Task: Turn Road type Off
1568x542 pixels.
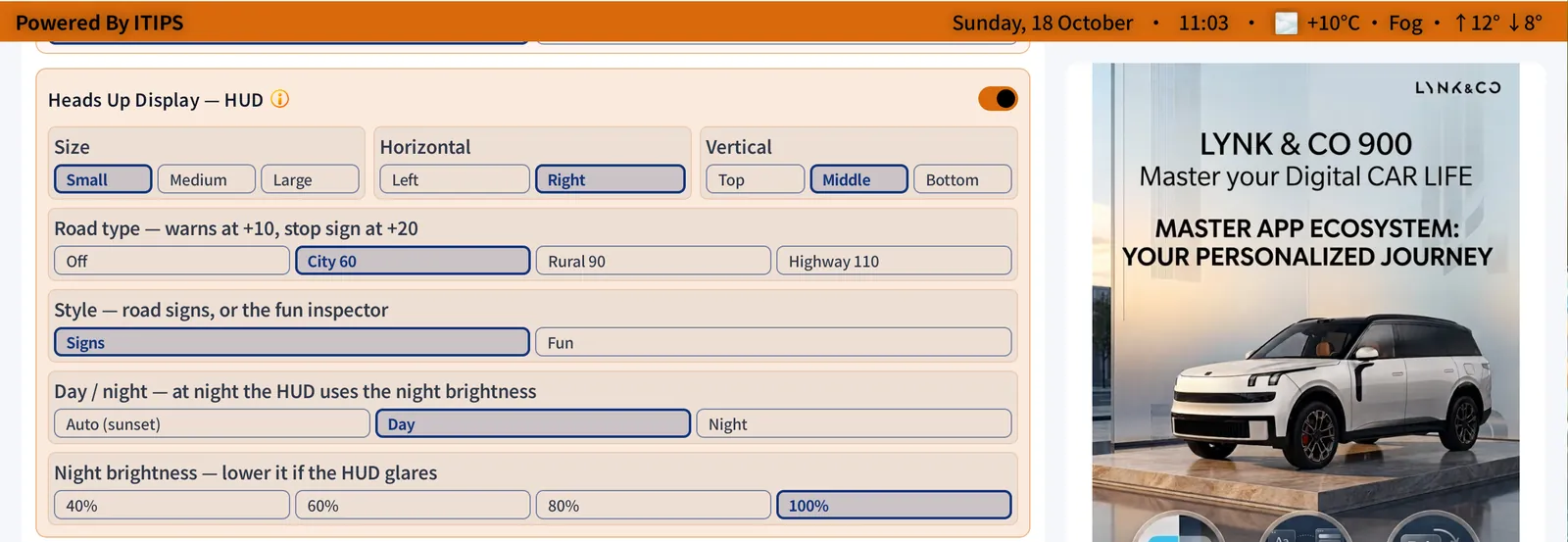Action: [x=171, y=261]
